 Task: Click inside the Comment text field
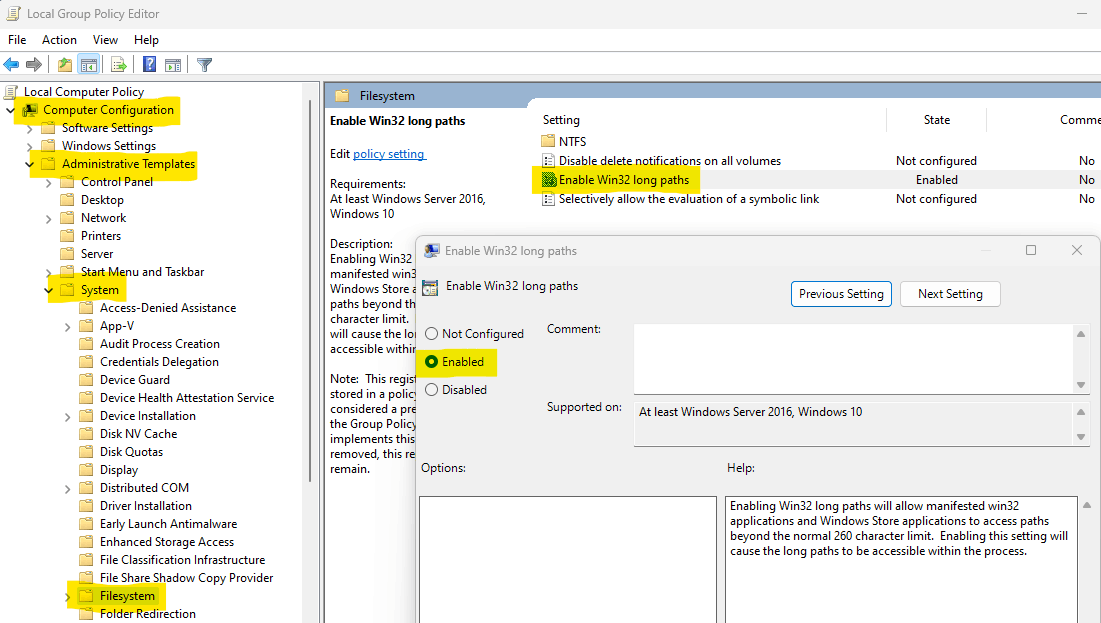click(853, 358)
